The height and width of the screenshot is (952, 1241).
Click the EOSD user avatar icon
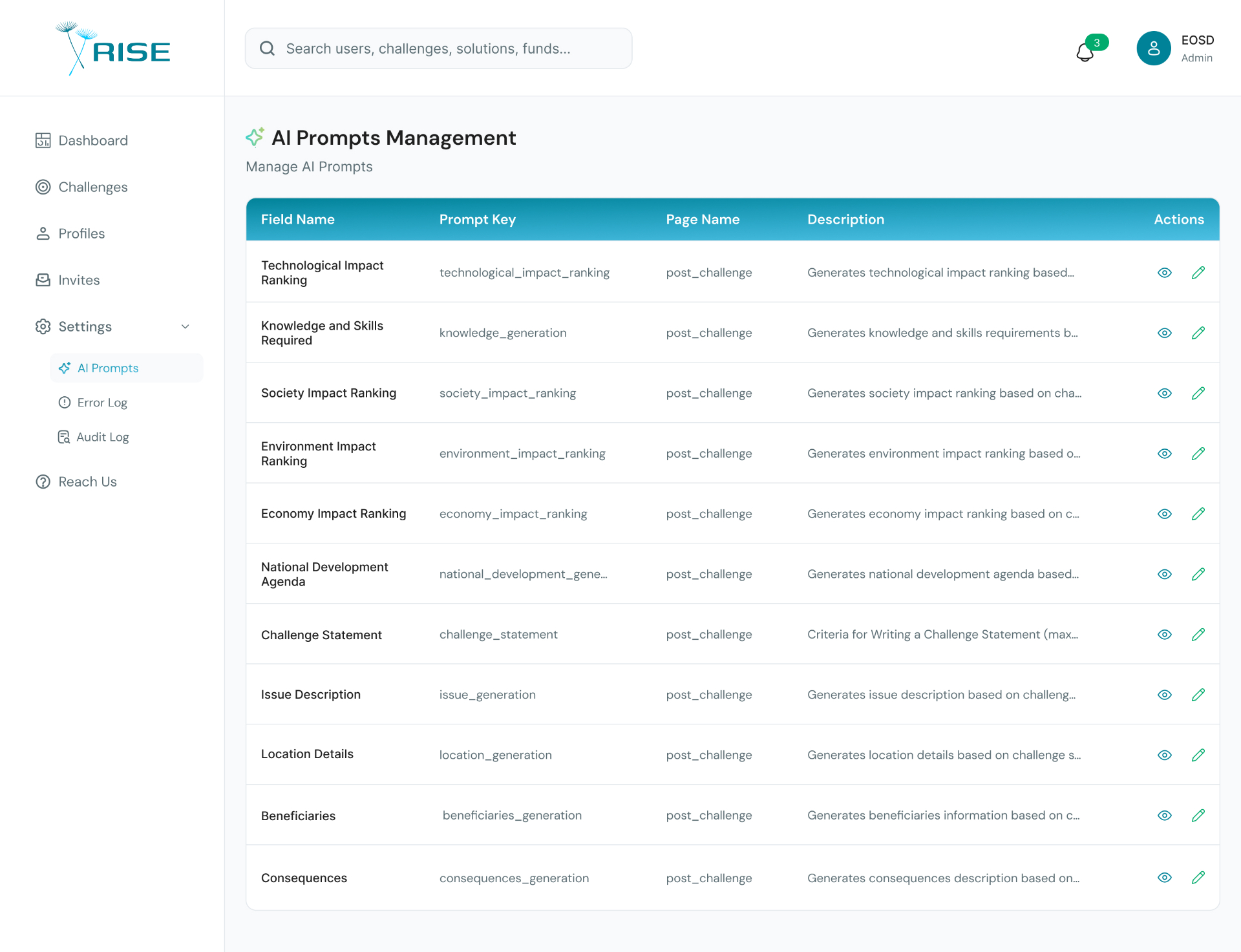1154,48
